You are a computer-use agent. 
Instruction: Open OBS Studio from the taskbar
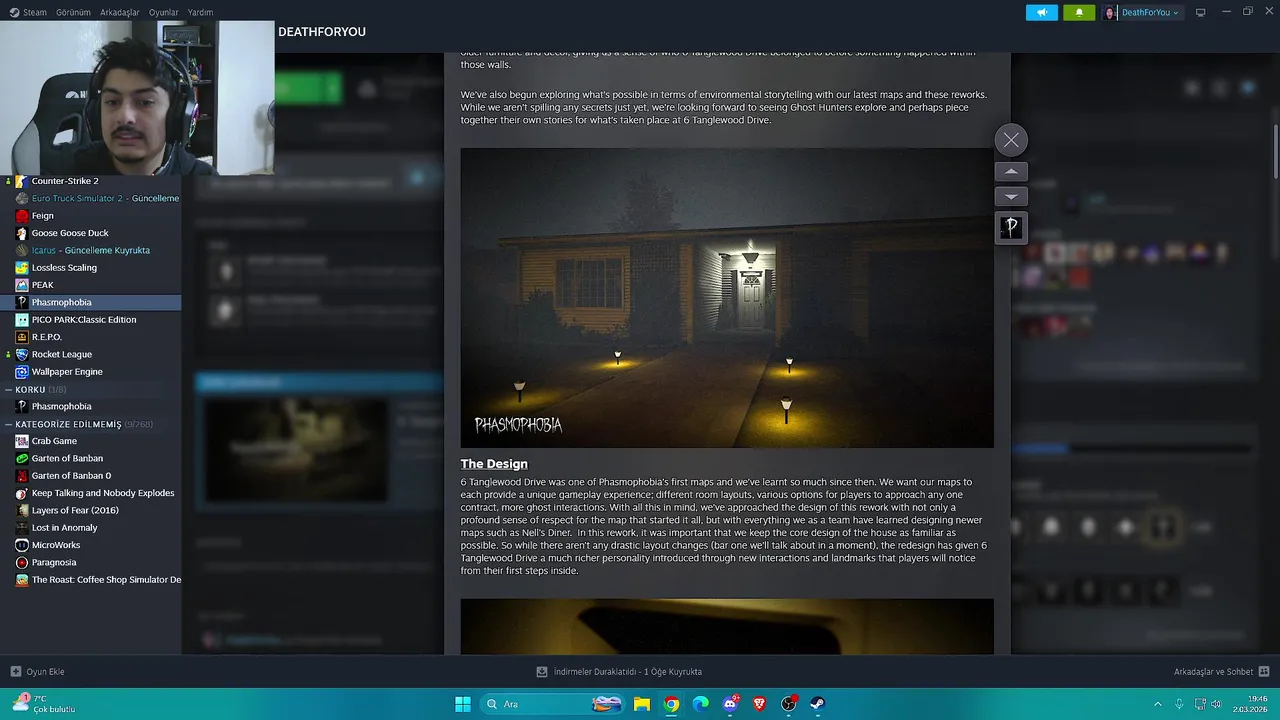point(789,704)
